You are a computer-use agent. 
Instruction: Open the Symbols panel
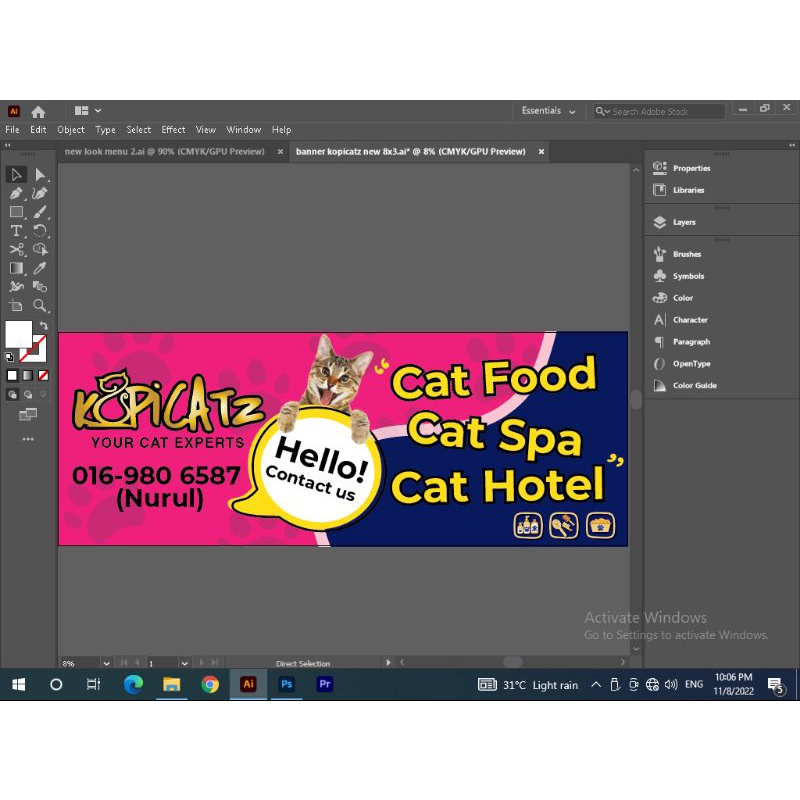(x=679, y=276)
